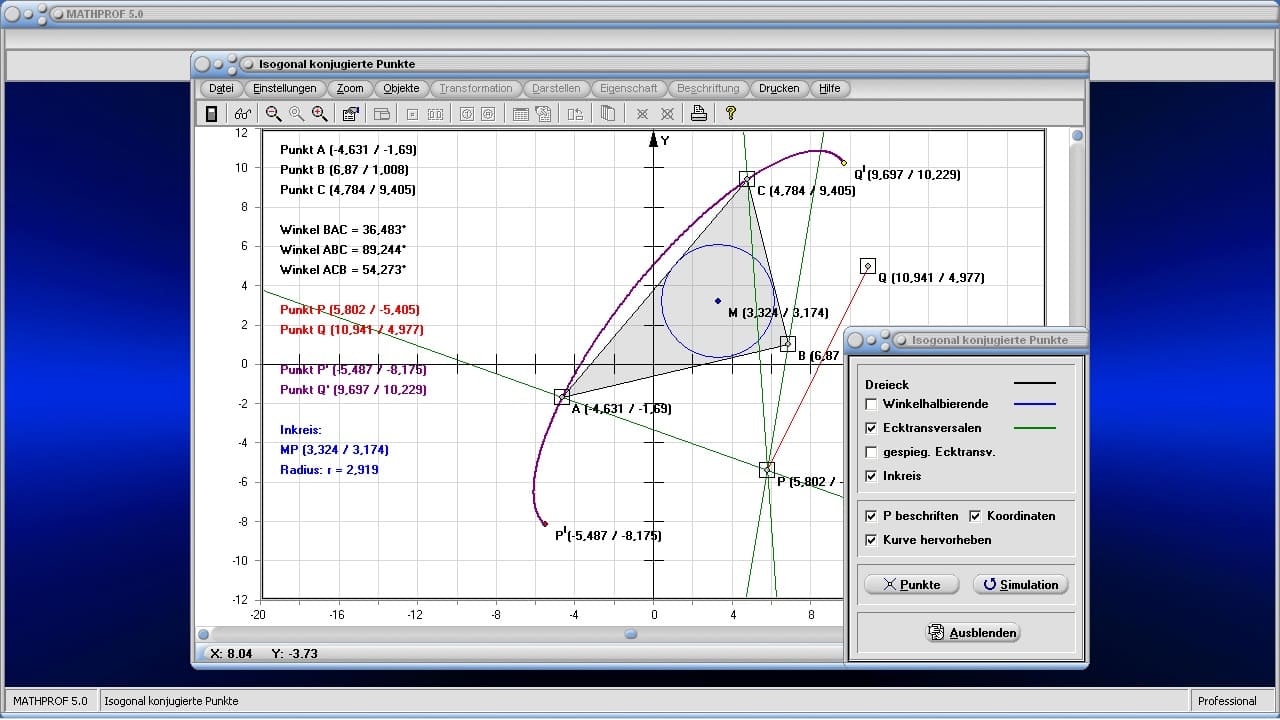
Task: Uncheck the Ecktransversalen checkbox
Action: (871, 428)
